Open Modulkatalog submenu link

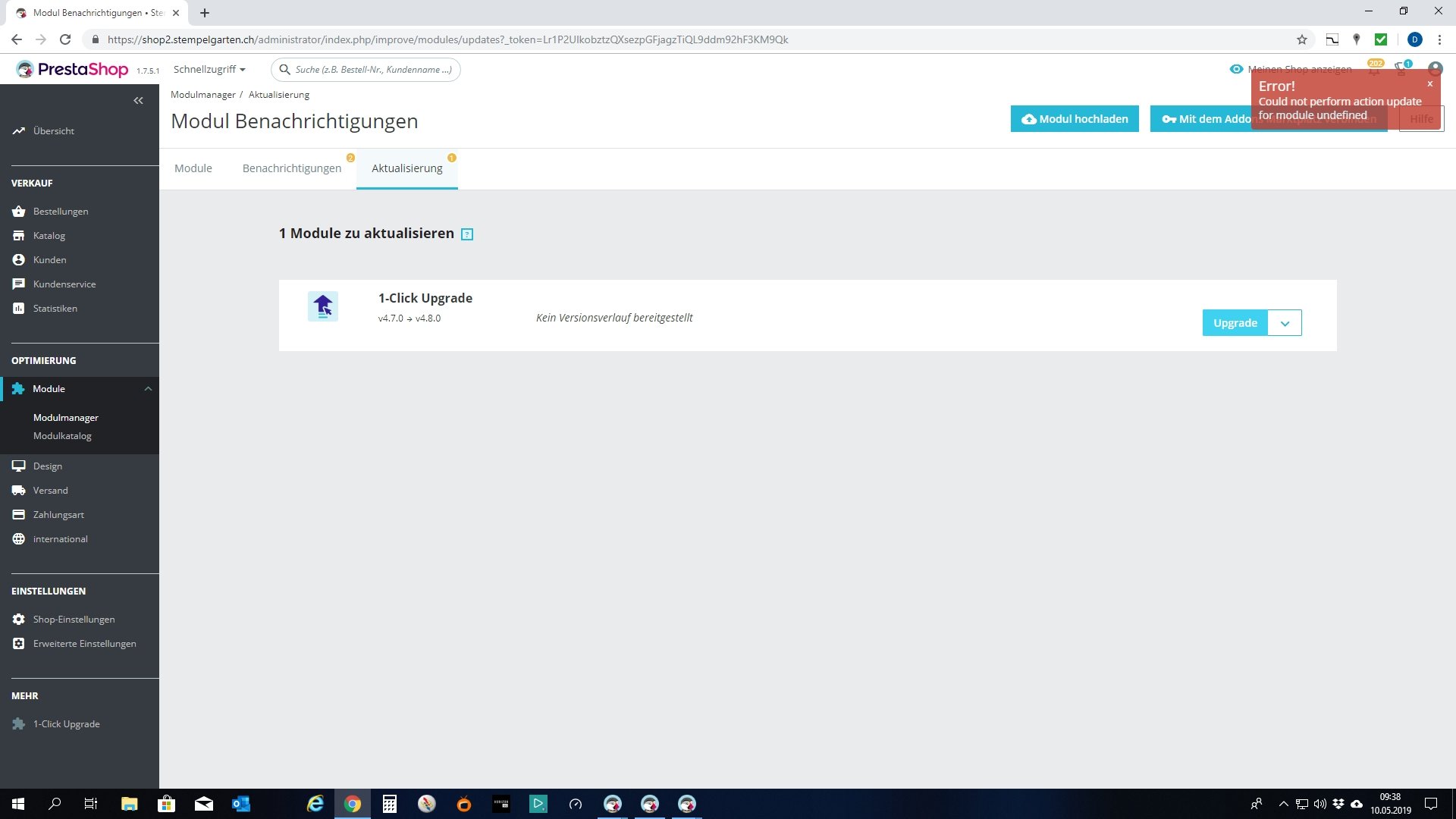coord(62,436)
